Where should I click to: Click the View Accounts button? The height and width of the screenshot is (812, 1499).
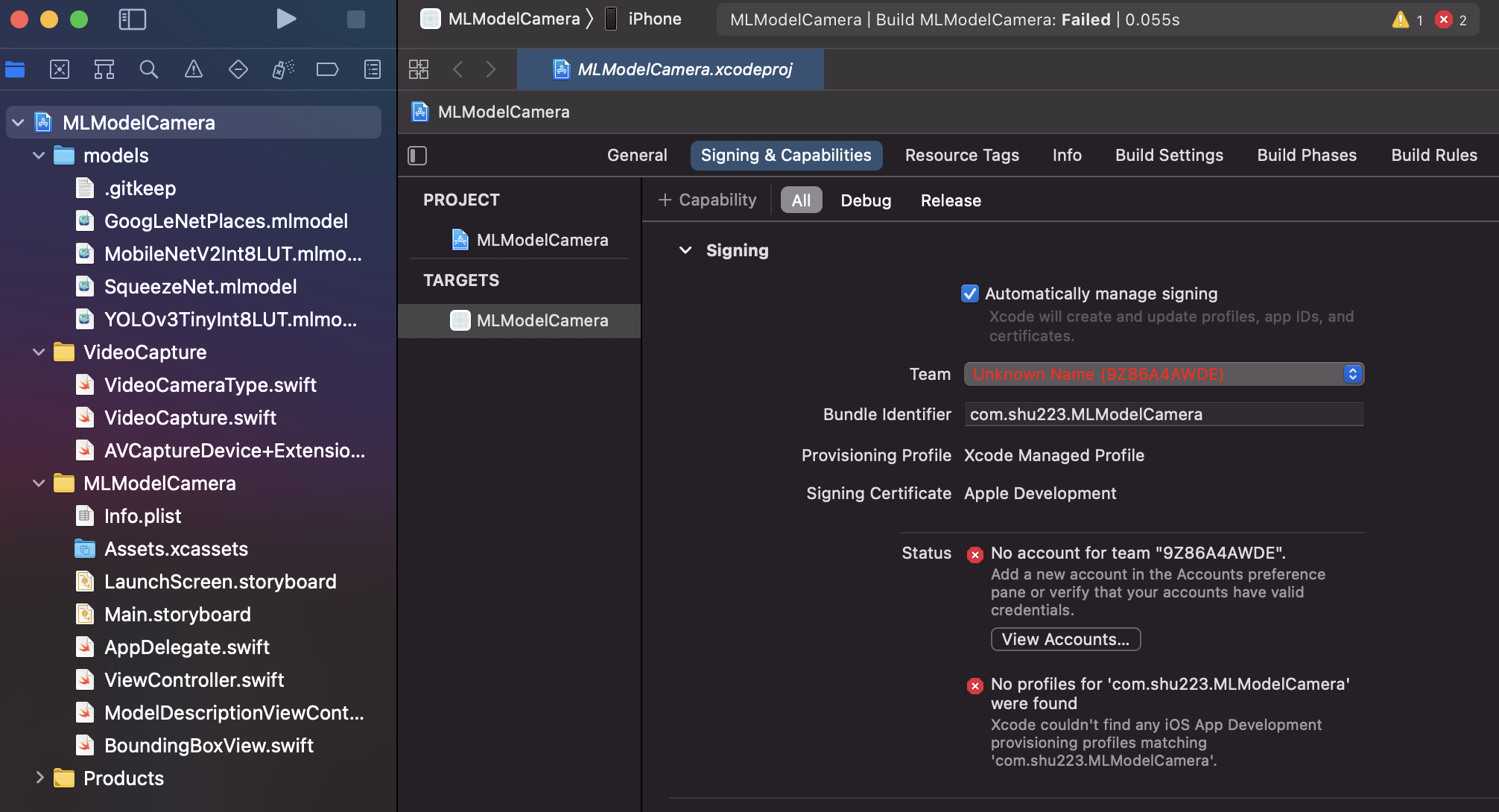coord(1065,639)
